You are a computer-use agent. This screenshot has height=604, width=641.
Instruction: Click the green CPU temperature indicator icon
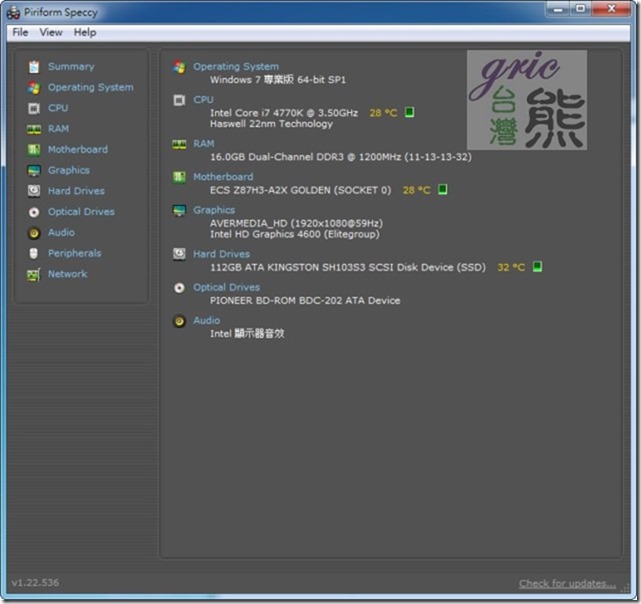[410, 112]
